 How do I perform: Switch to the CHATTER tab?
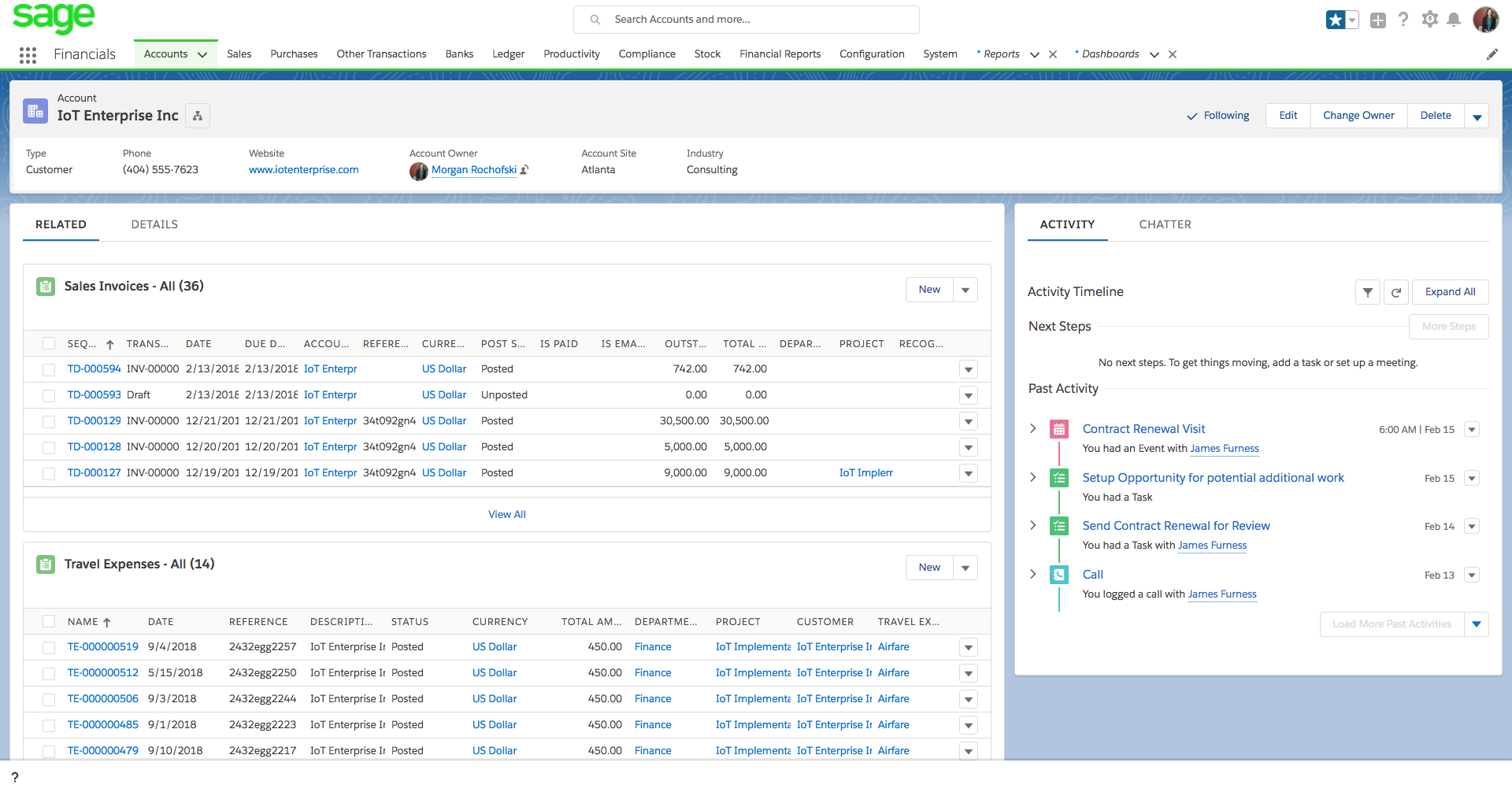tap(1165, 224)
